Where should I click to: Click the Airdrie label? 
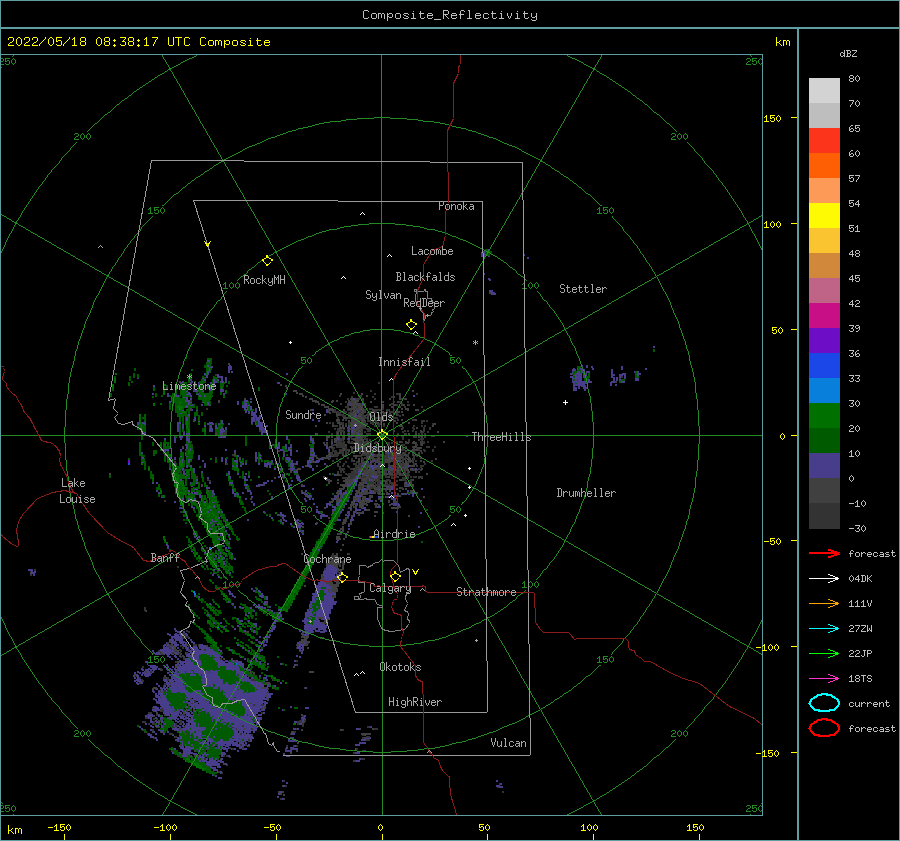tap(394, 534)
